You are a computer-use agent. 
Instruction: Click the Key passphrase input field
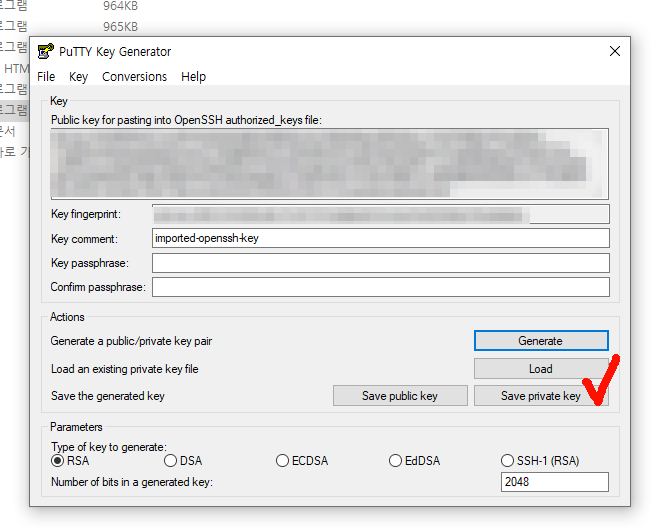[x=381, y=263]
